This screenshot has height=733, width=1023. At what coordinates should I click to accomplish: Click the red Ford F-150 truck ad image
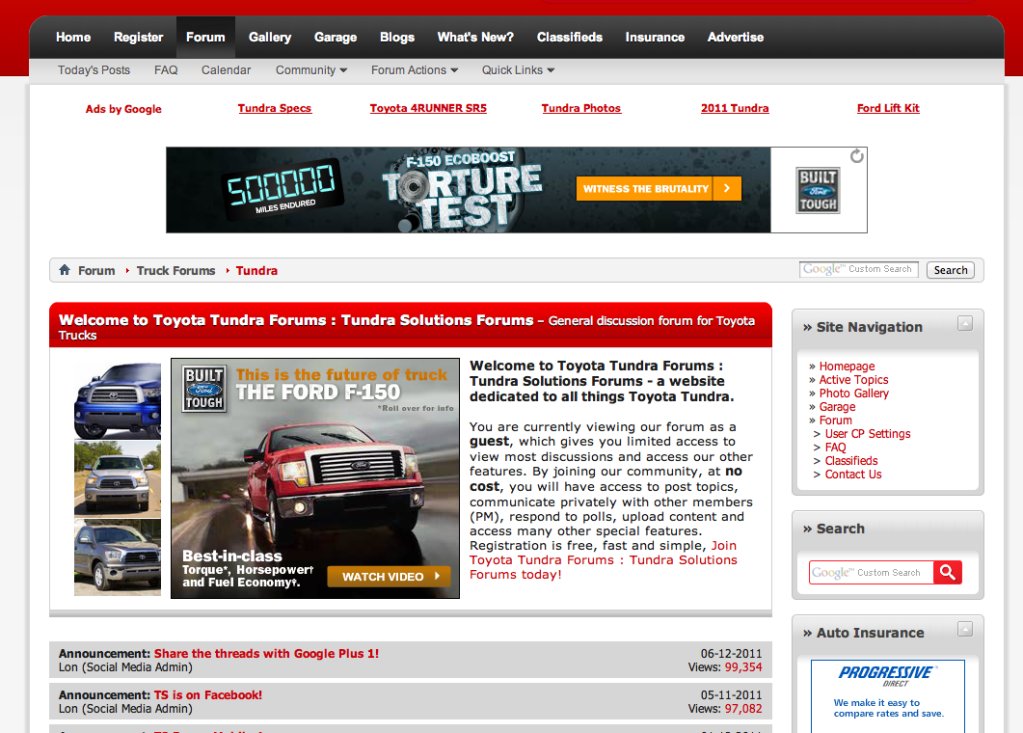(x=315, y=478)
